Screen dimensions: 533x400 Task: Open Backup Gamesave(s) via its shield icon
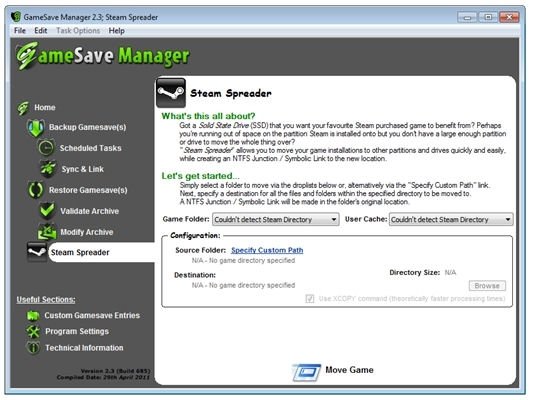[36, 128]
